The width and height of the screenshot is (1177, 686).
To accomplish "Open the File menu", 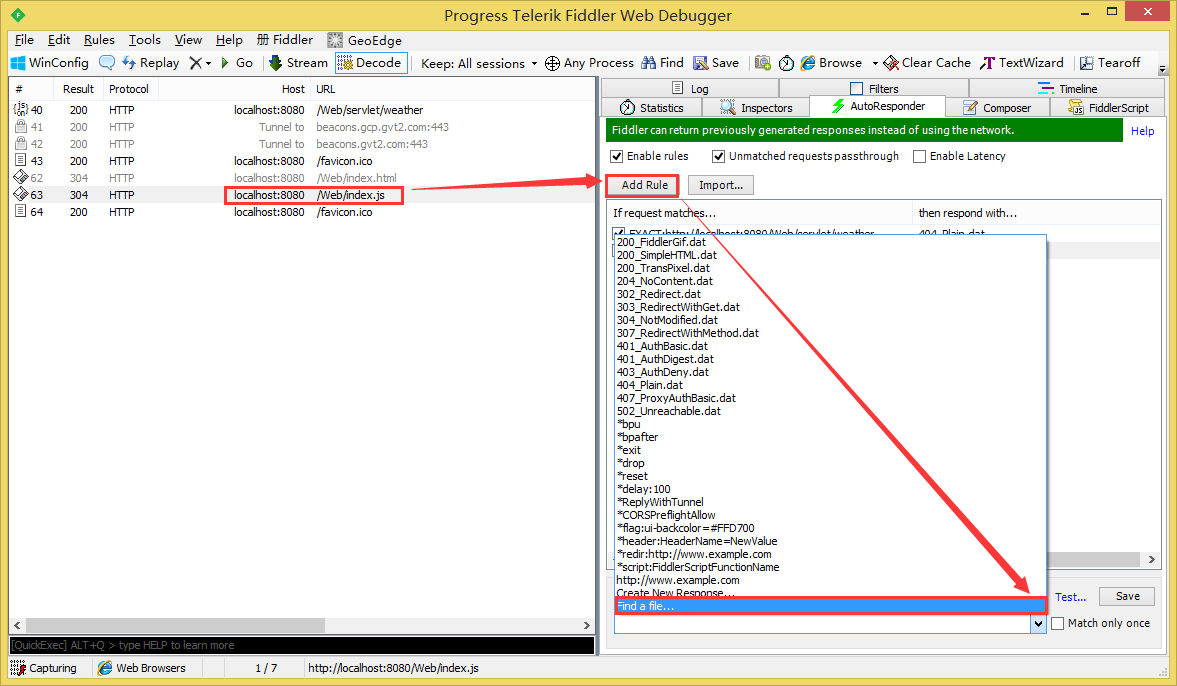I will (x=24, y=40).
